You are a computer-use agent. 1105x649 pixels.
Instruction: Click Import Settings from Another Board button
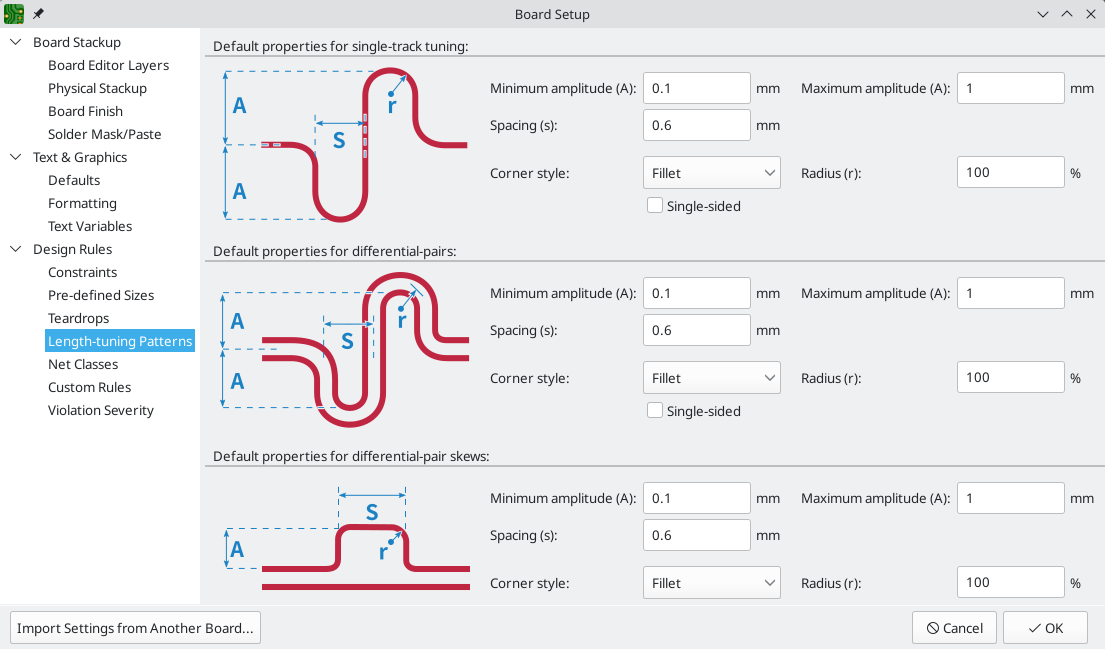(135, 628)
